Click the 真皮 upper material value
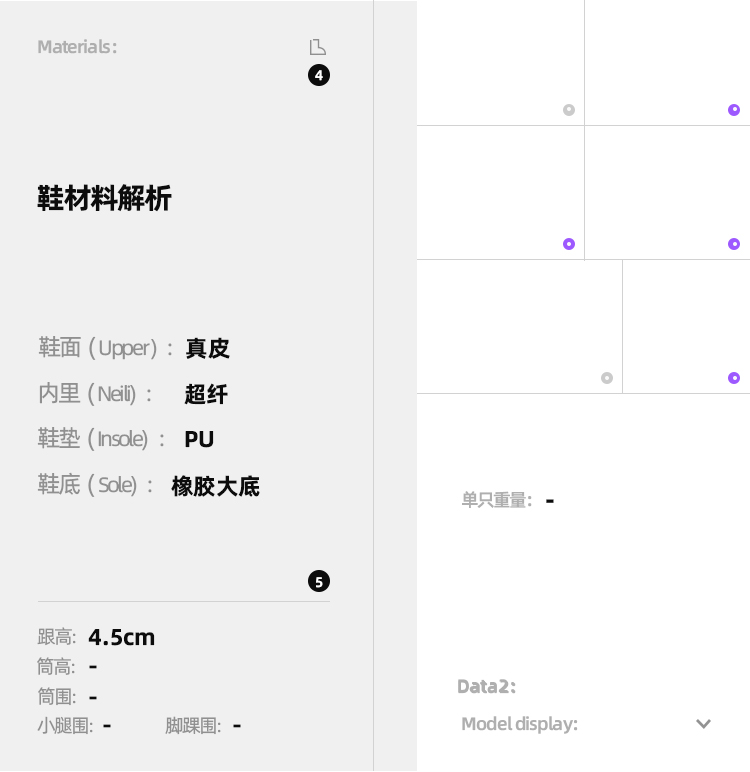Viewport: 750px width, 772px height. (x=207, y=349)
